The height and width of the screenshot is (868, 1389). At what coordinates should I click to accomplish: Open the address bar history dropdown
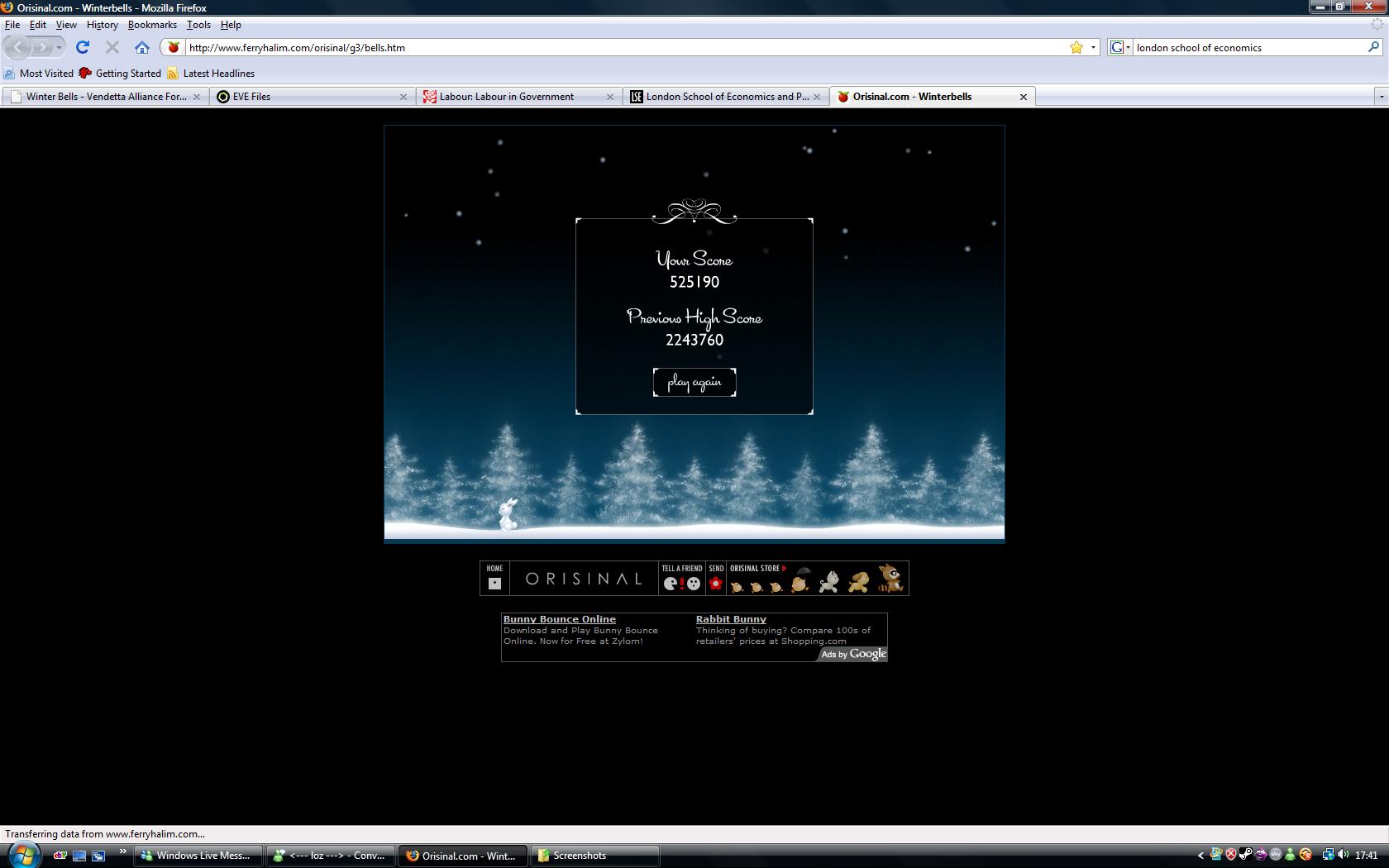1093,47
